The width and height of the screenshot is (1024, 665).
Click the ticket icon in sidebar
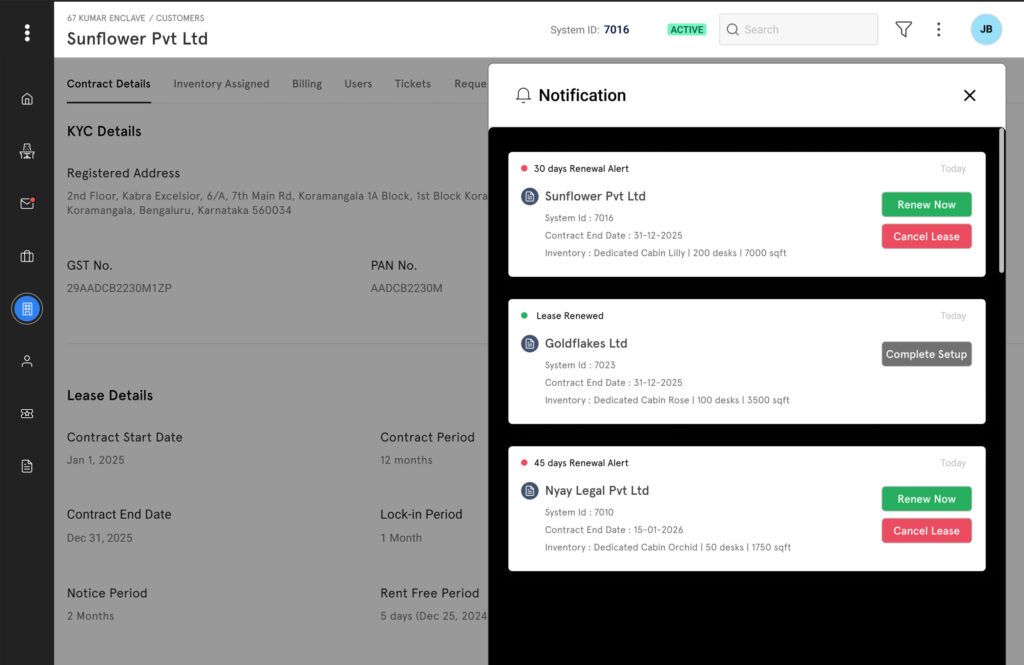click(27, 414)
